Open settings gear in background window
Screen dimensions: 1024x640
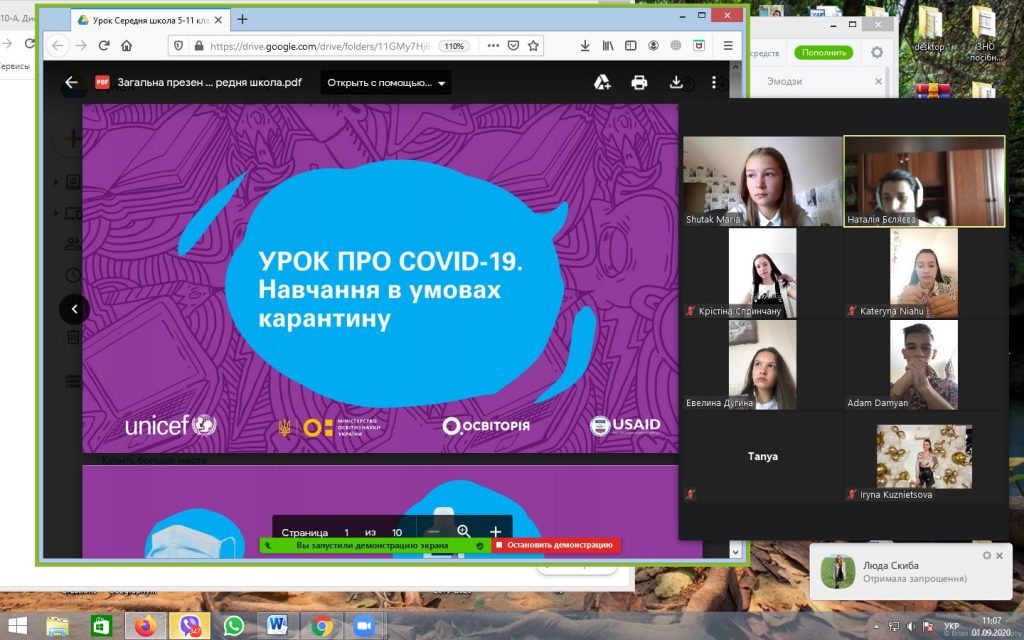[x=876, y=52]
